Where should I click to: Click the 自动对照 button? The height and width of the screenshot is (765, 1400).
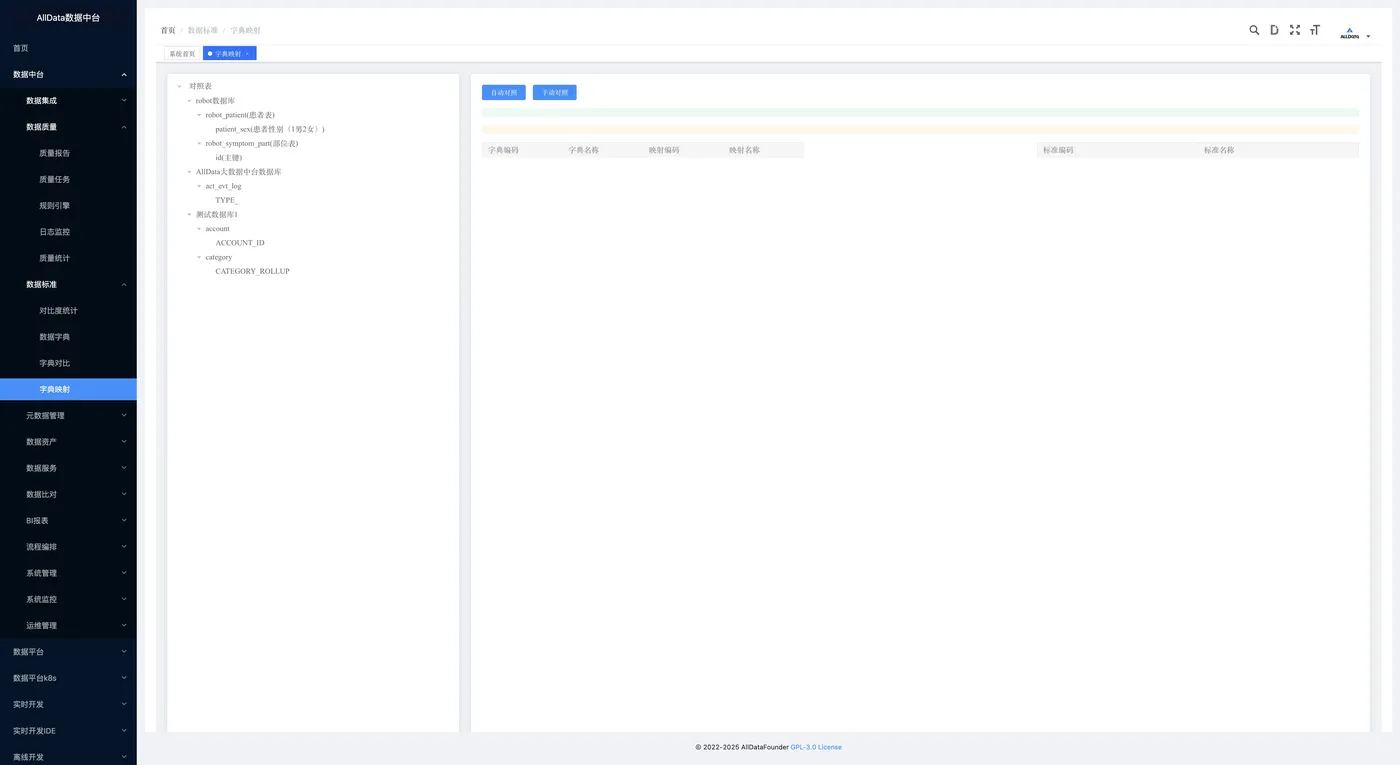click(x=504, y=92)
